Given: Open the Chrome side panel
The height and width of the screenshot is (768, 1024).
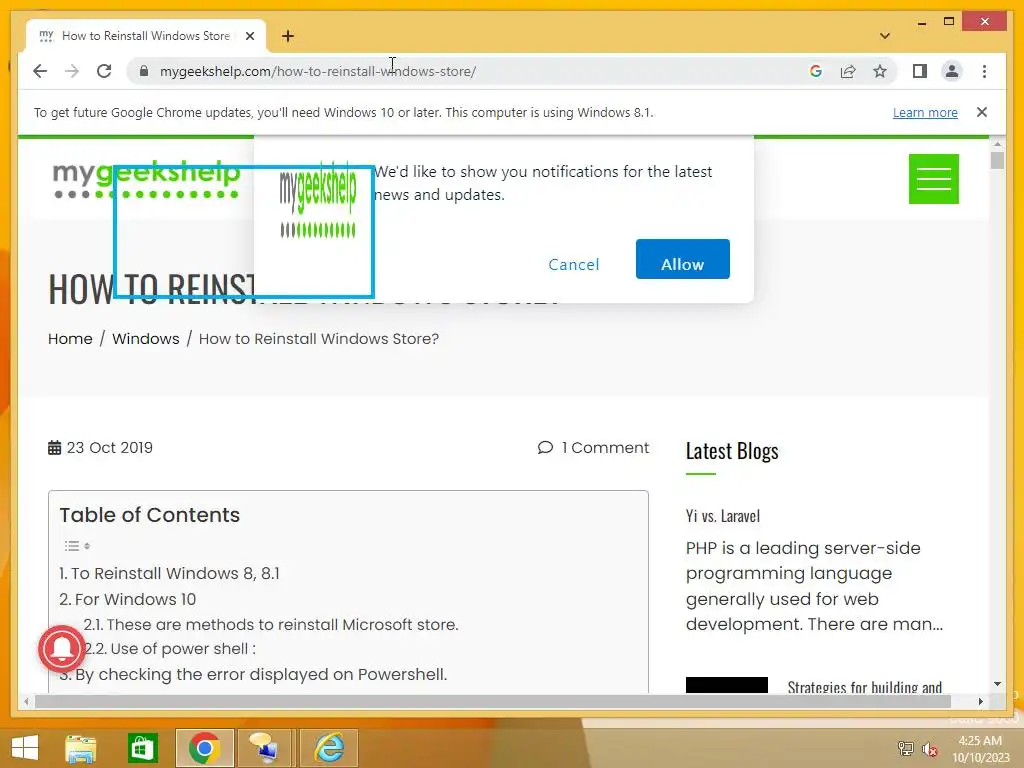Looking at the screenshot, I should (x=920, y=71).
